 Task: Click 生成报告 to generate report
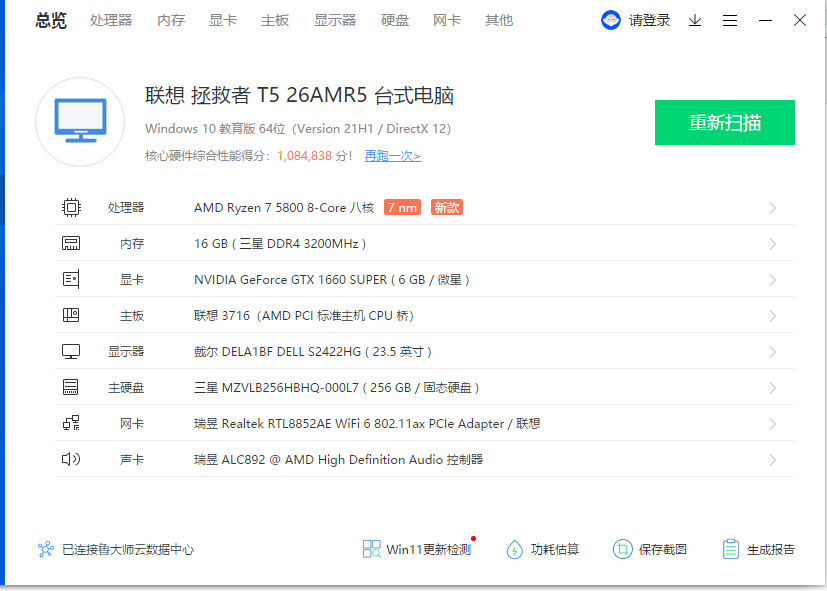click(758, 549)
